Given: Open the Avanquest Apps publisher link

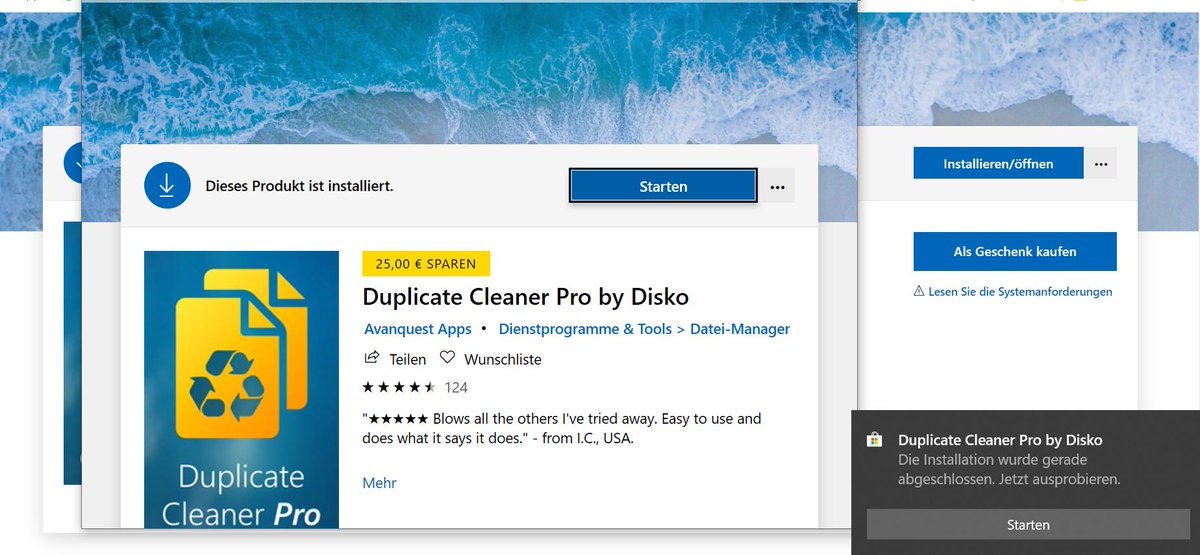Looking at the screenshot, I should [418, 329].
